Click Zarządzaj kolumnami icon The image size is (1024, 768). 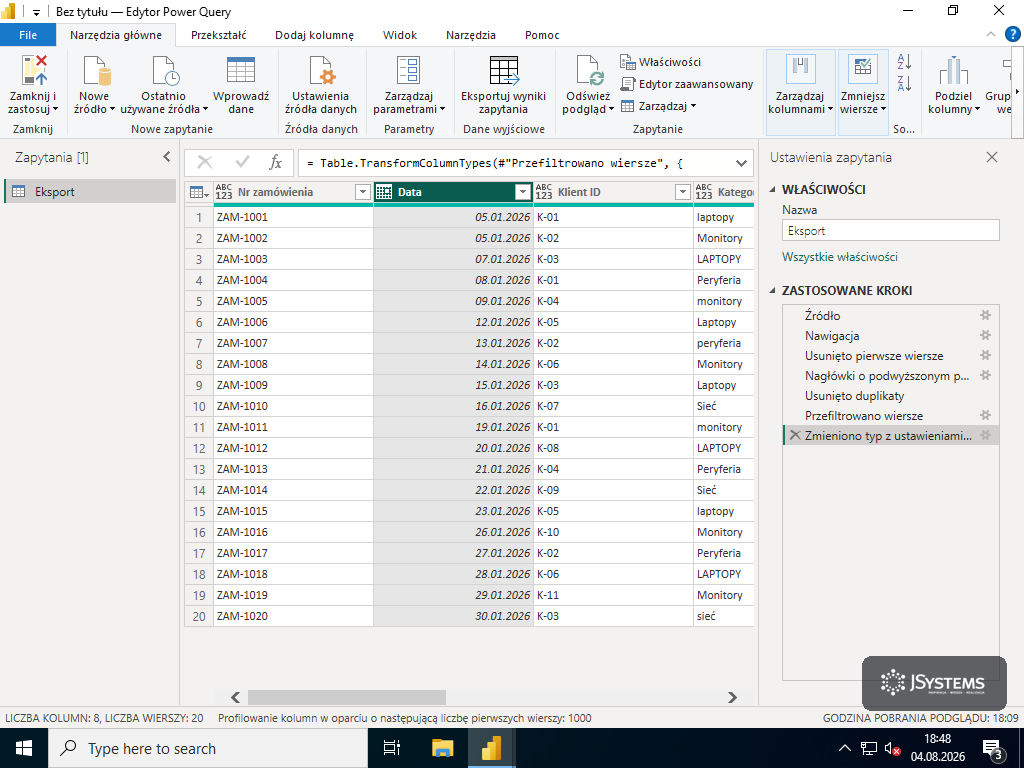click(800, 69)
